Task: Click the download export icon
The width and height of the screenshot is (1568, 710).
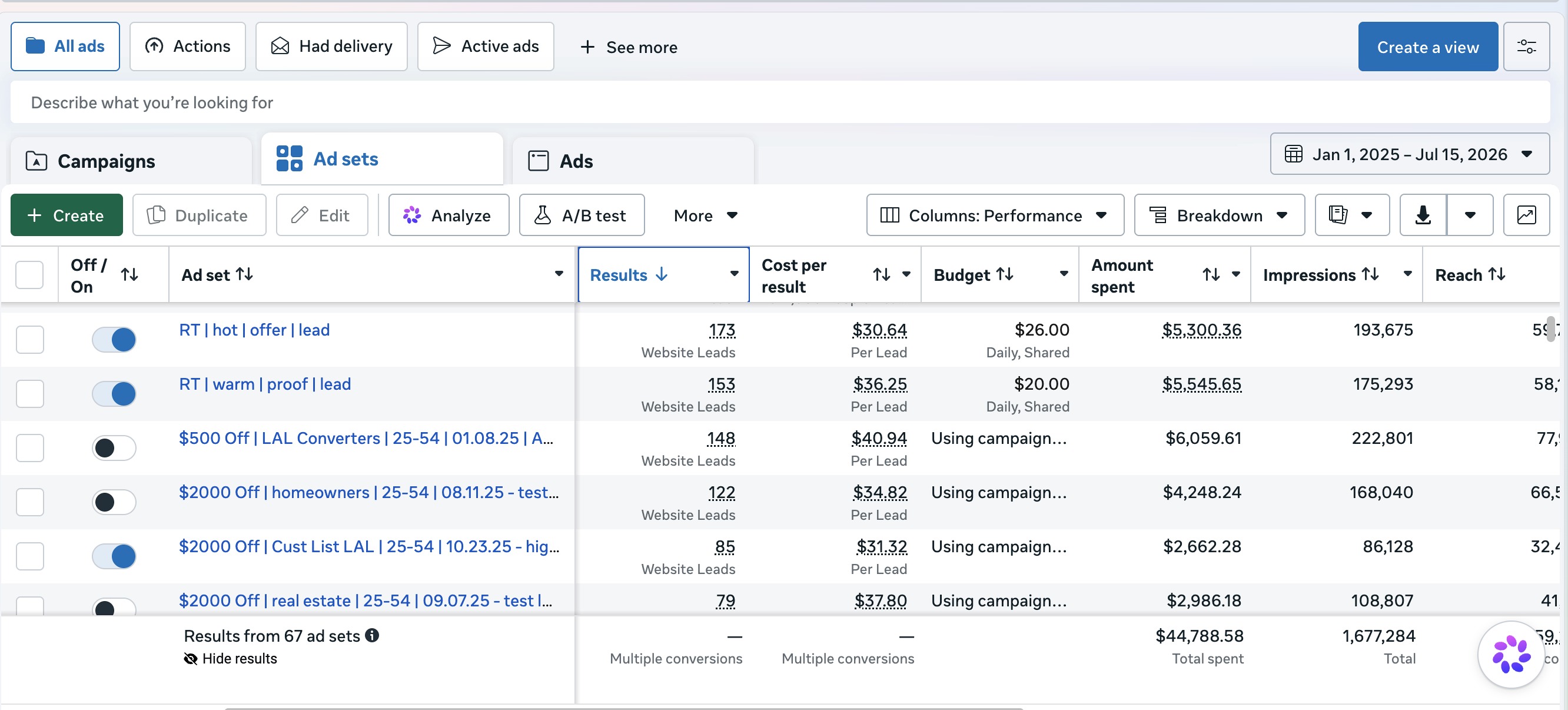Action: [1423, 215]
